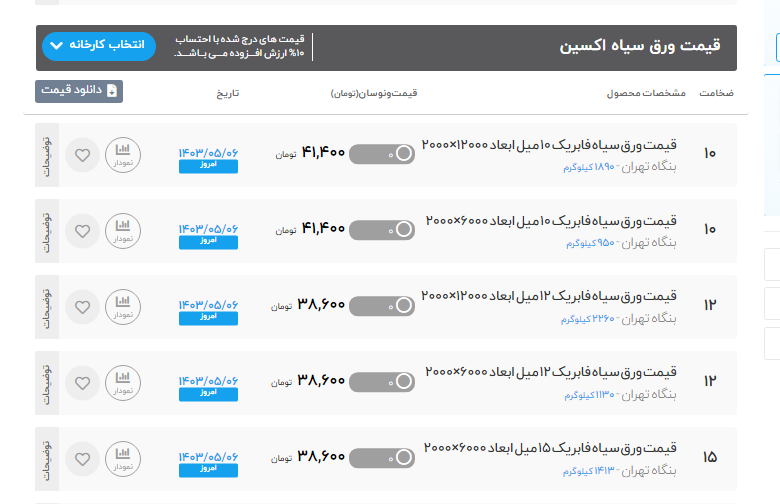Image resolution: width=780 pixels, height=504 pixels.
Task: Switch the price toggle for 12mm 2000×12000 sheet
Action: click(x=382, y=305)
